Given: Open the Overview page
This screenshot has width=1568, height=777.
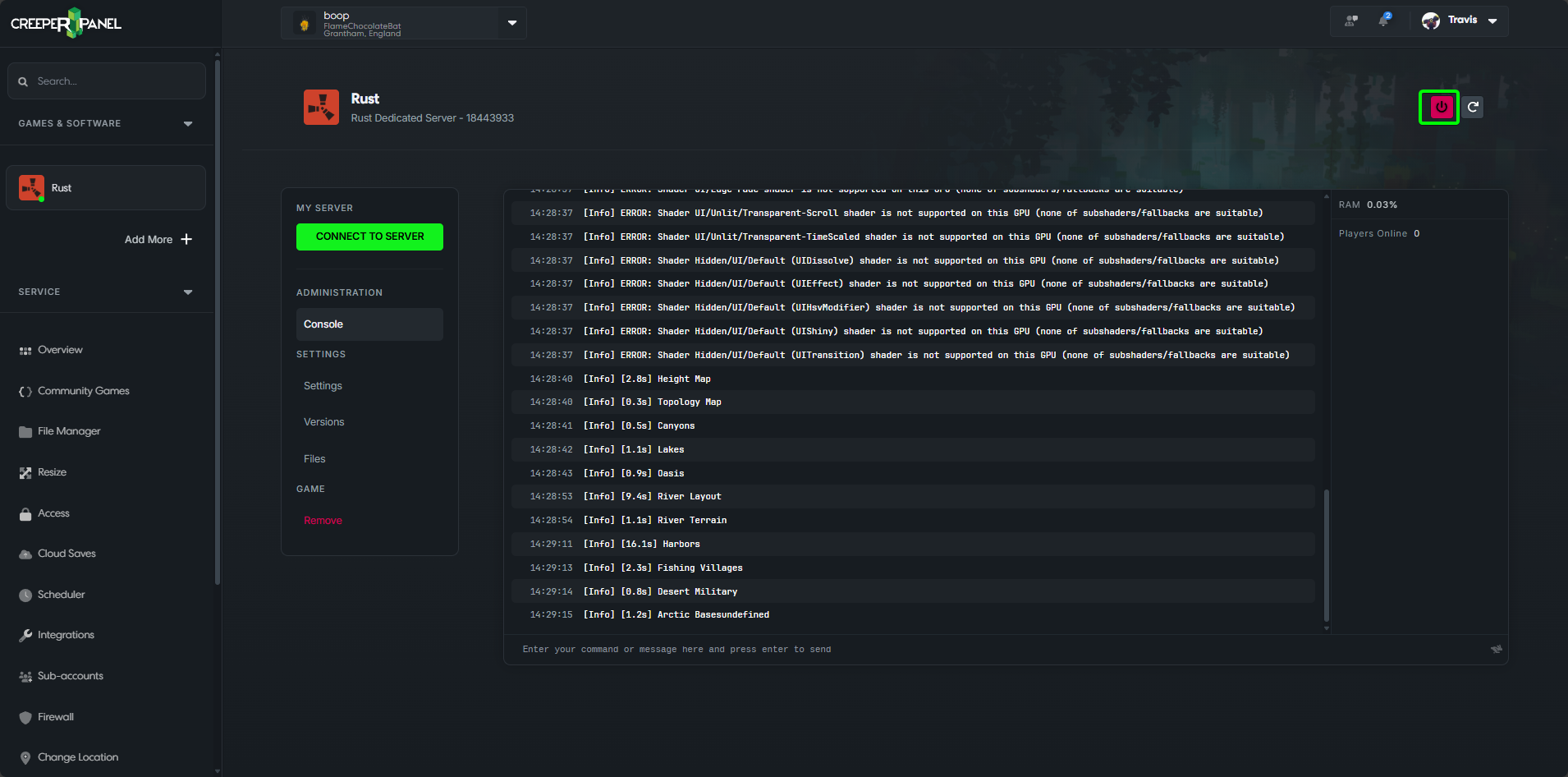Looking at the screenshot, I should click(x=60, y=350).
